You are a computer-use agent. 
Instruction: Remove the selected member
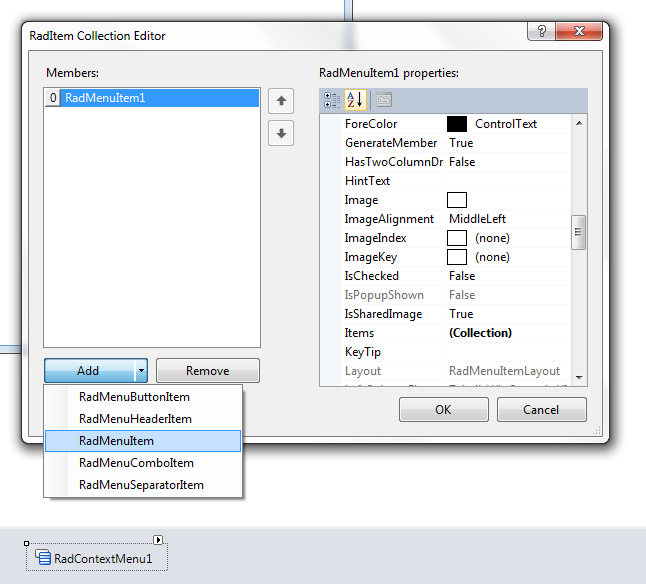pos(208,370)
